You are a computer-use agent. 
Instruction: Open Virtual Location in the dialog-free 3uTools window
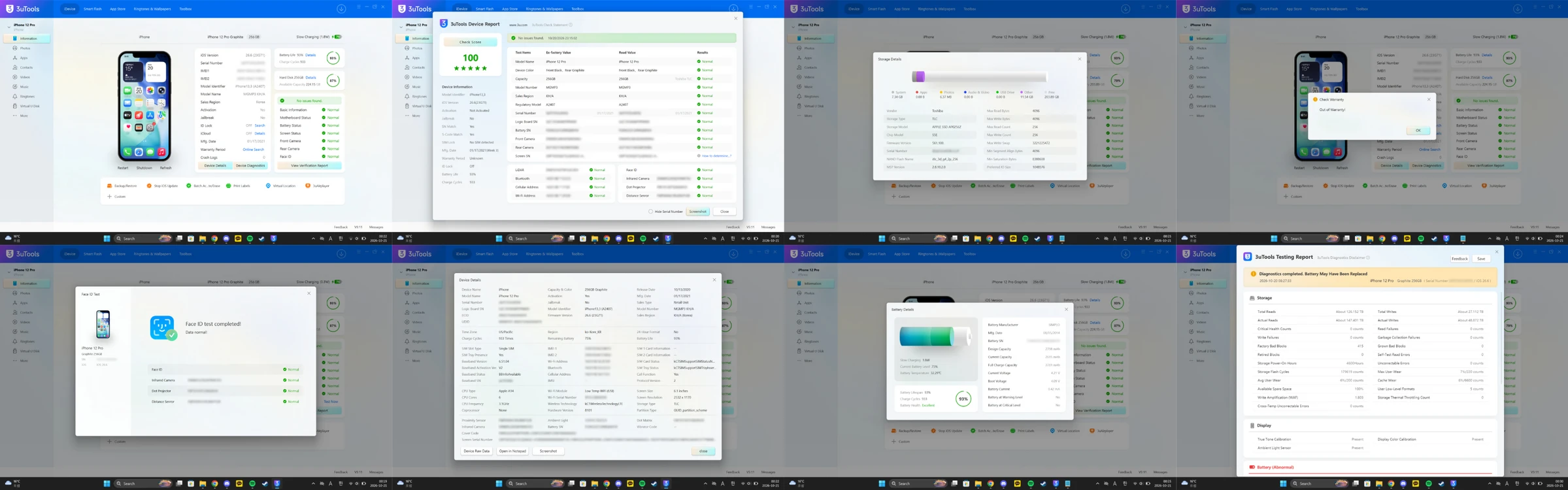[280, 186]
